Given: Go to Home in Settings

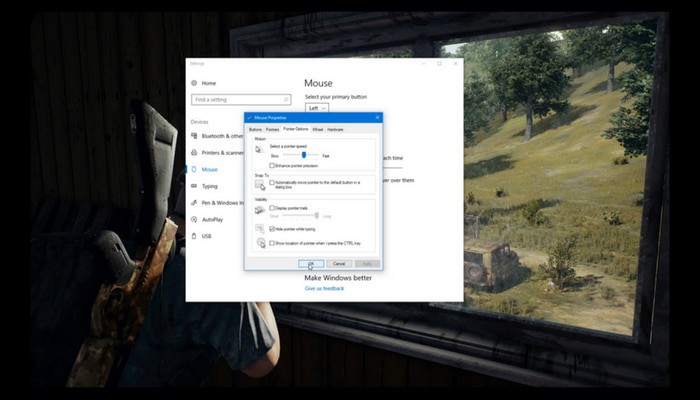Looking at the screenshot, I should (x=208, y=83).
